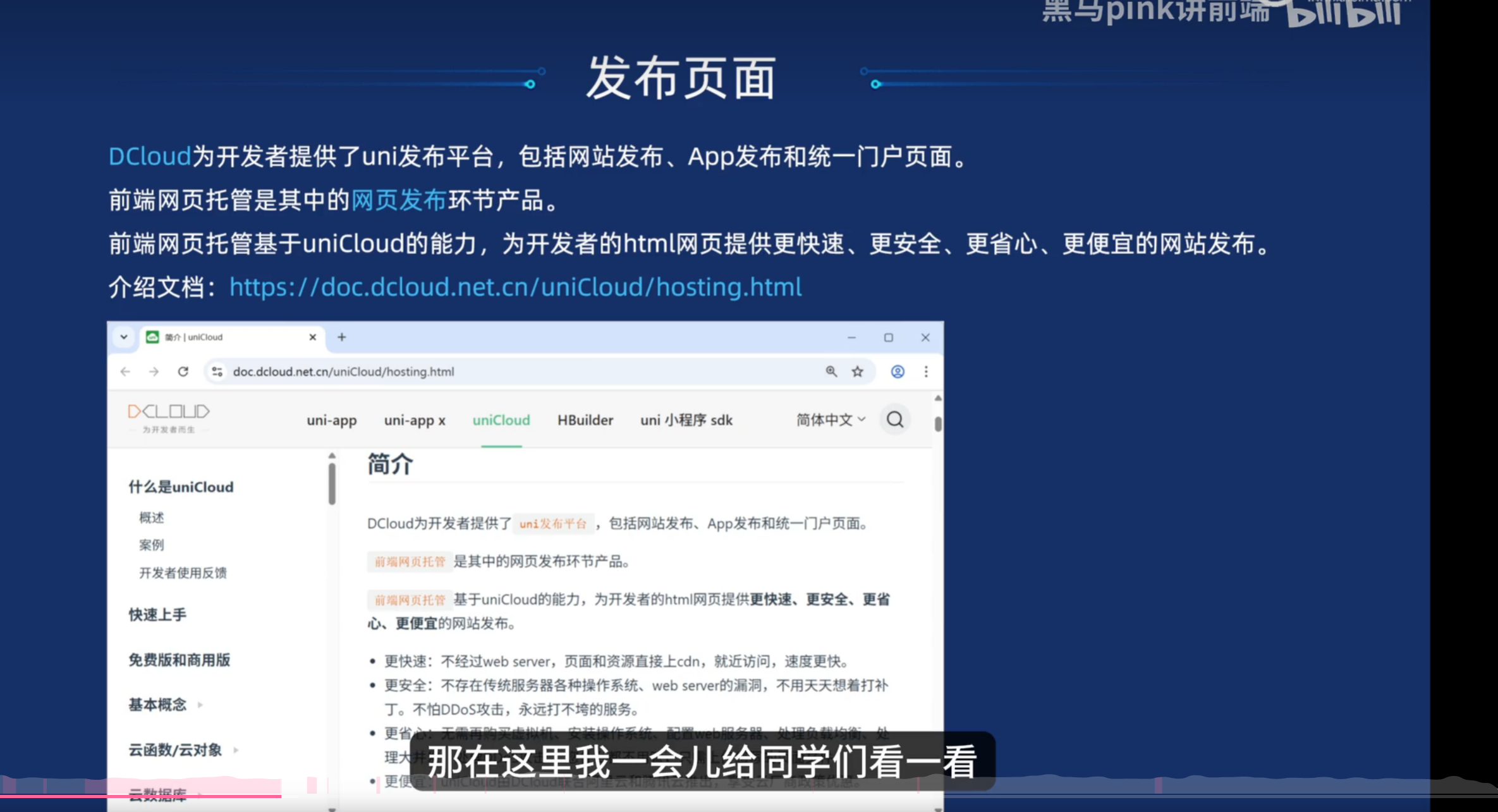The image size is (1498, 812).
Task: Open 什么是uniCloud sidebar section
Action: pos(181,487)
